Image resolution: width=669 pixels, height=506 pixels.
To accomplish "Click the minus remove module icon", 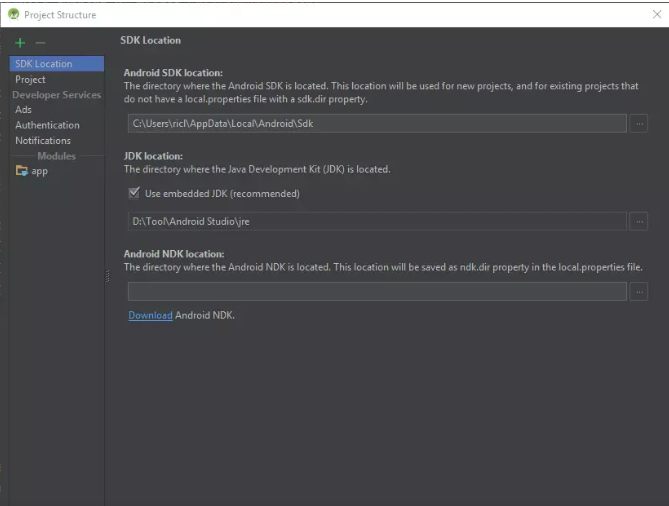I will coord(40,43).
